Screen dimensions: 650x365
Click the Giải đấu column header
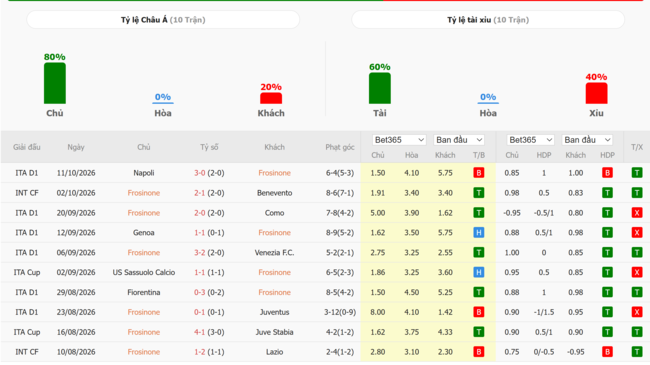point(27,147)
